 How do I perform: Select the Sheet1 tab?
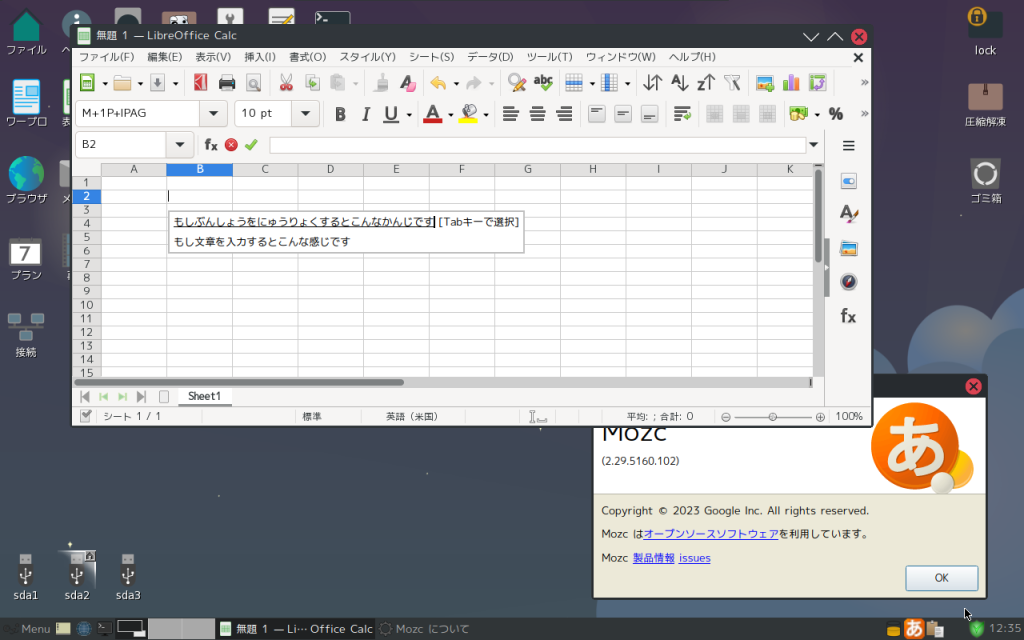tap(204, 396)
